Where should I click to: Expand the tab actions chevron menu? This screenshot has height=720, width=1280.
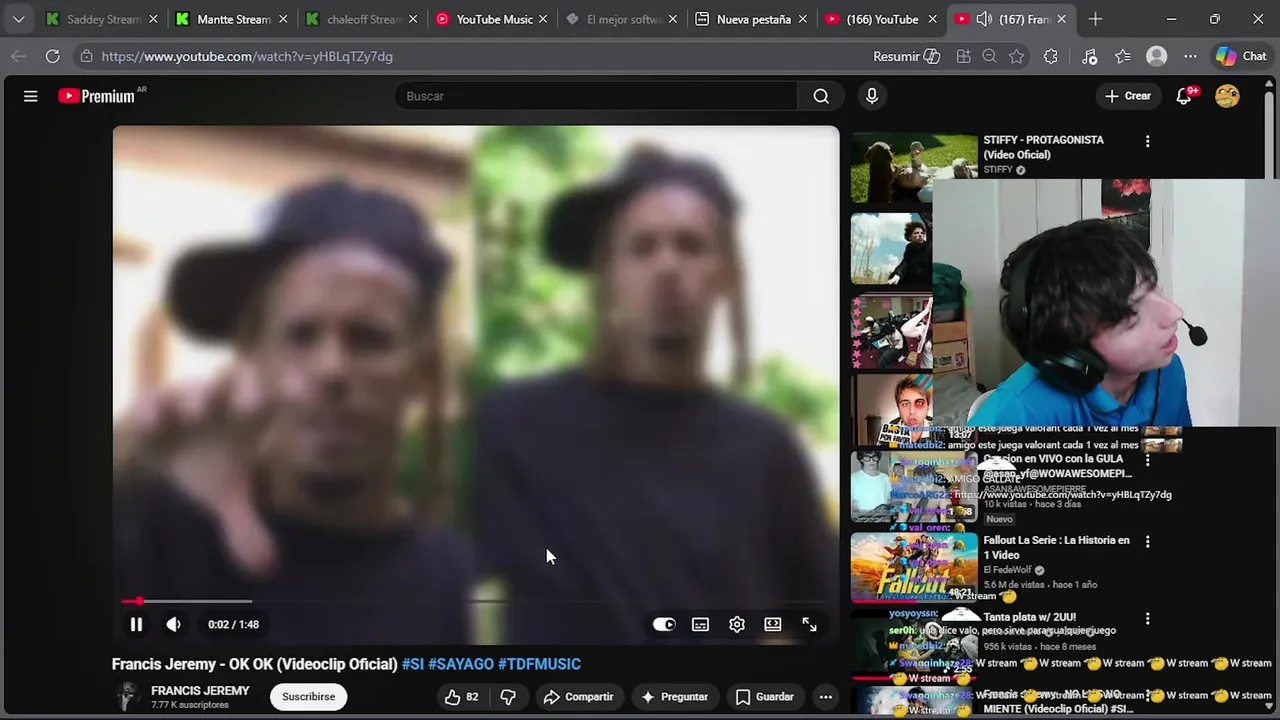[x=18, y=19]
